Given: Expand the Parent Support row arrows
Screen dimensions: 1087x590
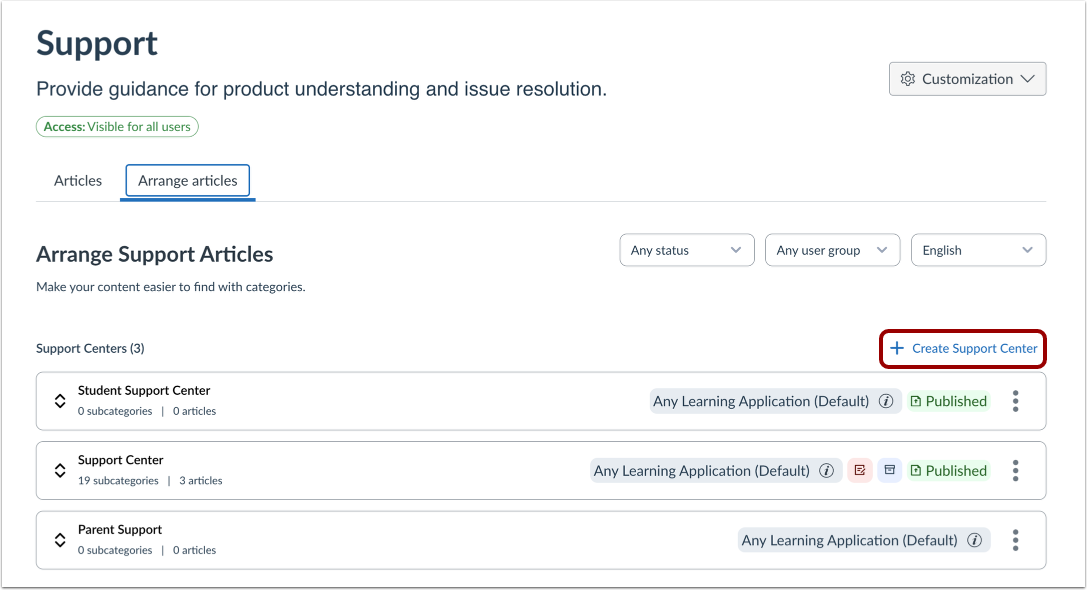Looking at the screenshot, I should [60, 540].
